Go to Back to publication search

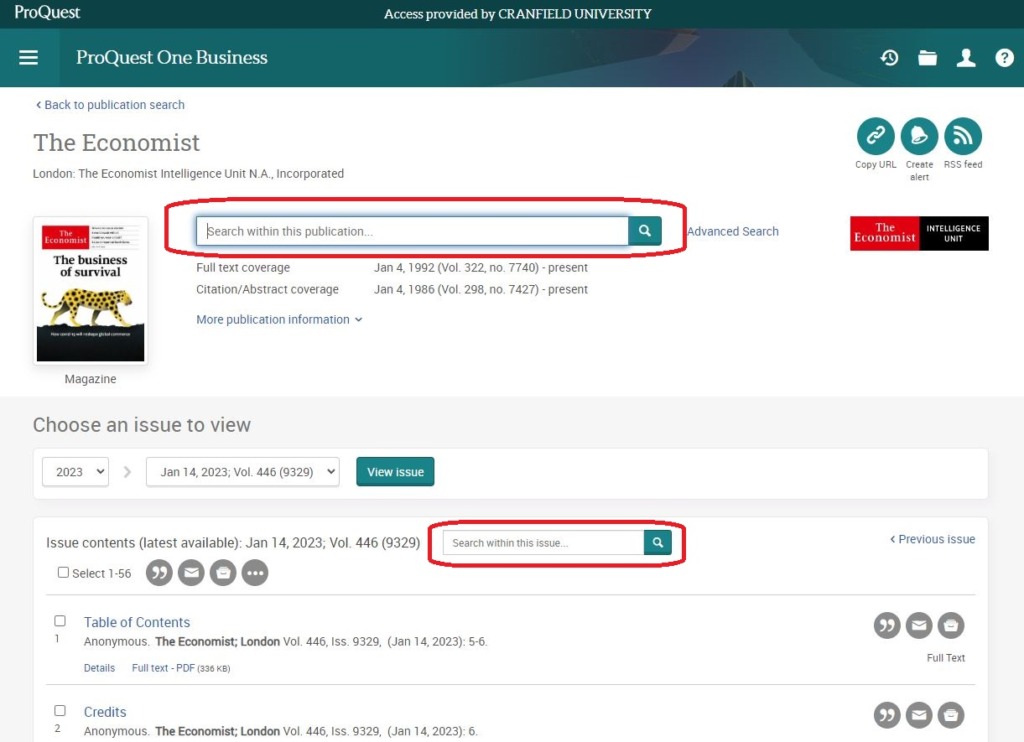click(110, 105)
